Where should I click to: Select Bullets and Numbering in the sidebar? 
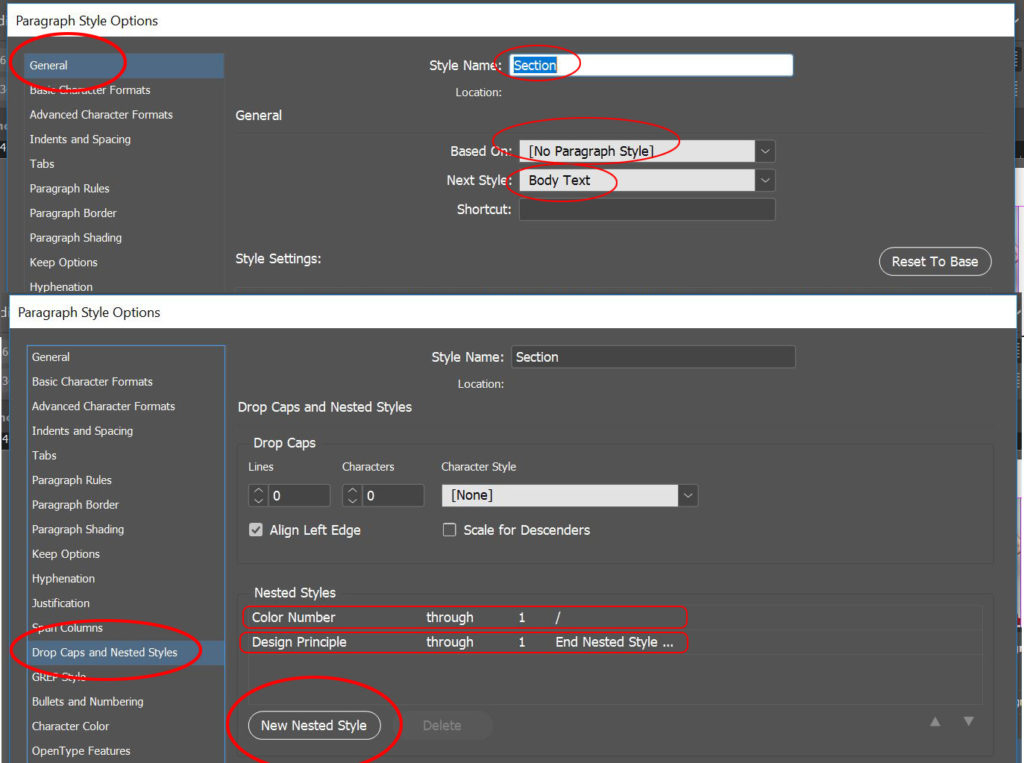[x=88, y=701]
